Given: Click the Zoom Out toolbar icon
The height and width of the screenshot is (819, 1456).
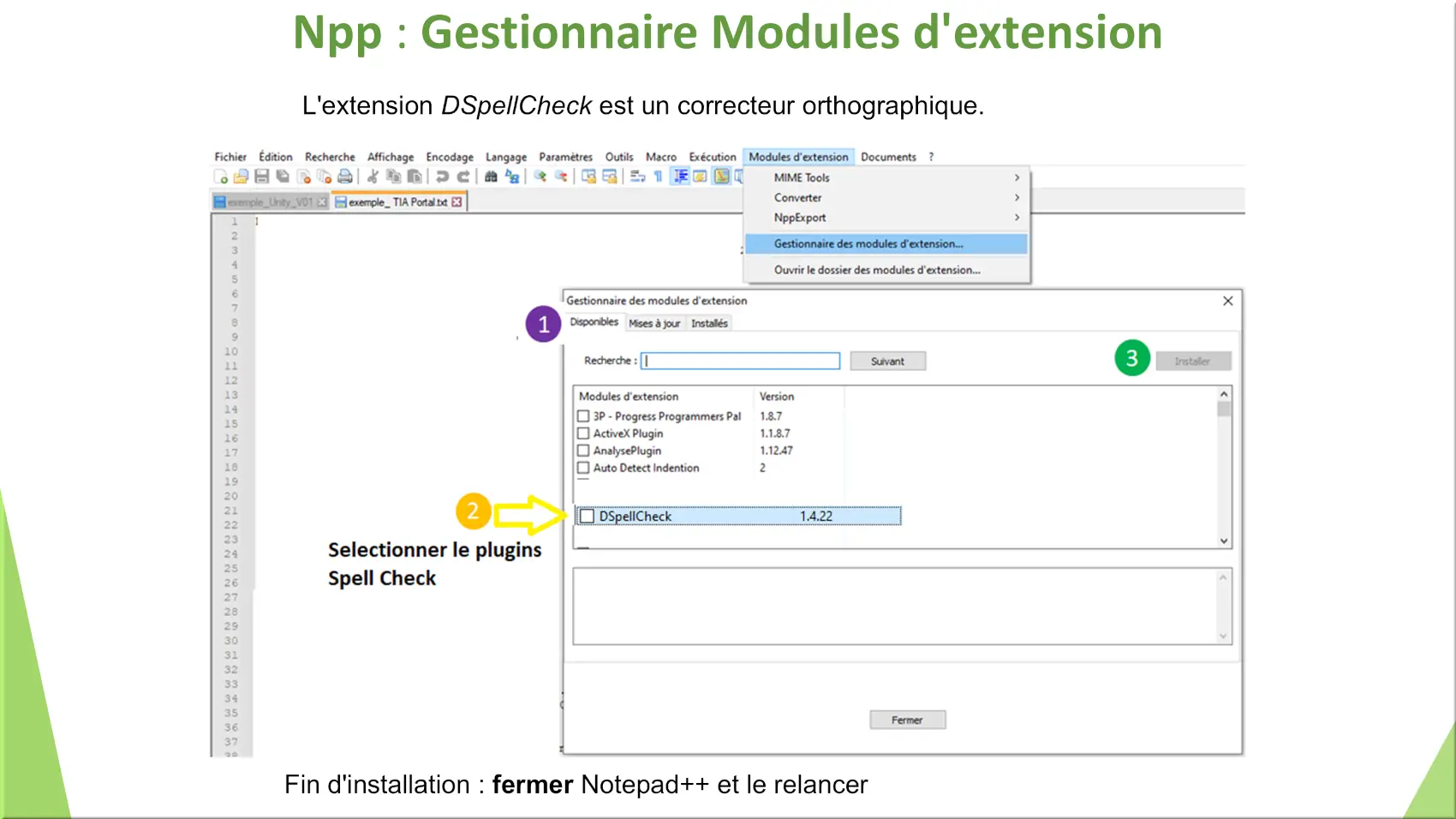Looking at the screenshot, I should pyautogui.click(x=561, y=176).
